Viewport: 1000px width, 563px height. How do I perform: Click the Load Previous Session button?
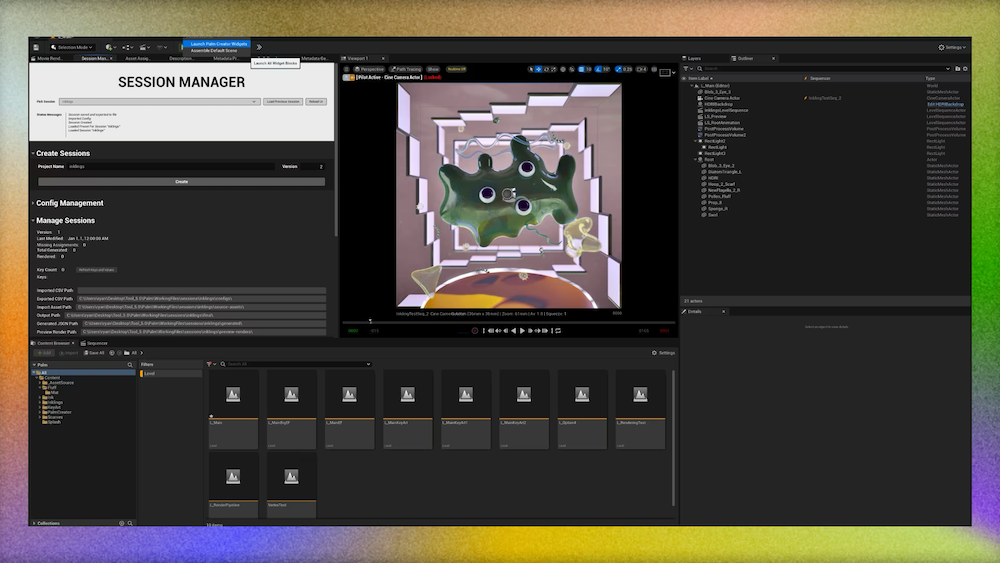tap(282, 101)
